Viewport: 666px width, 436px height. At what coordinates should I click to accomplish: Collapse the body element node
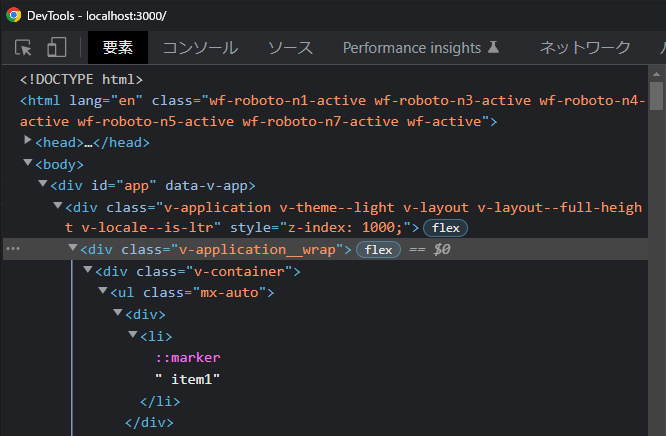(x=28, y=162)
